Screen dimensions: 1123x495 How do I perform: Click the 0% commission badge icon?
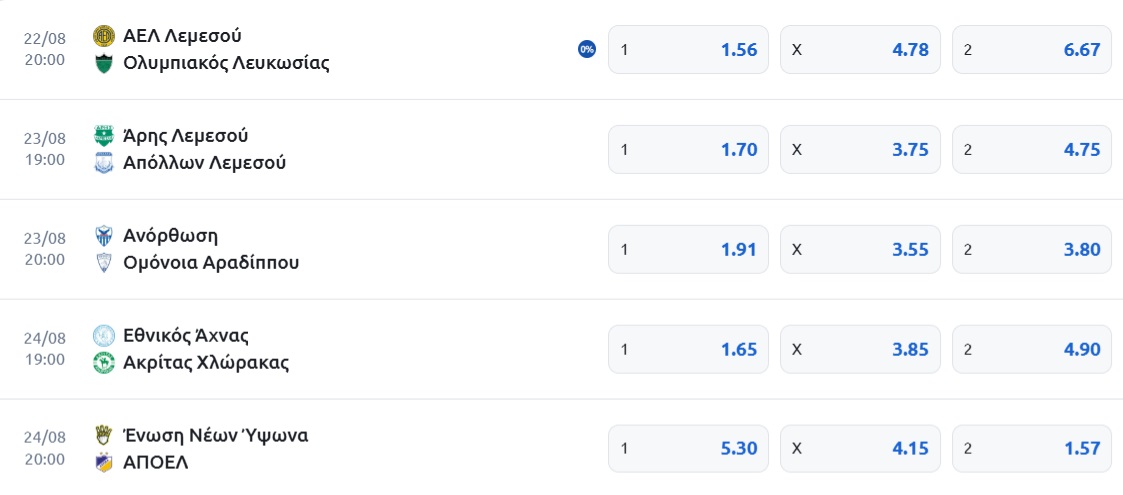click(587, 49)
